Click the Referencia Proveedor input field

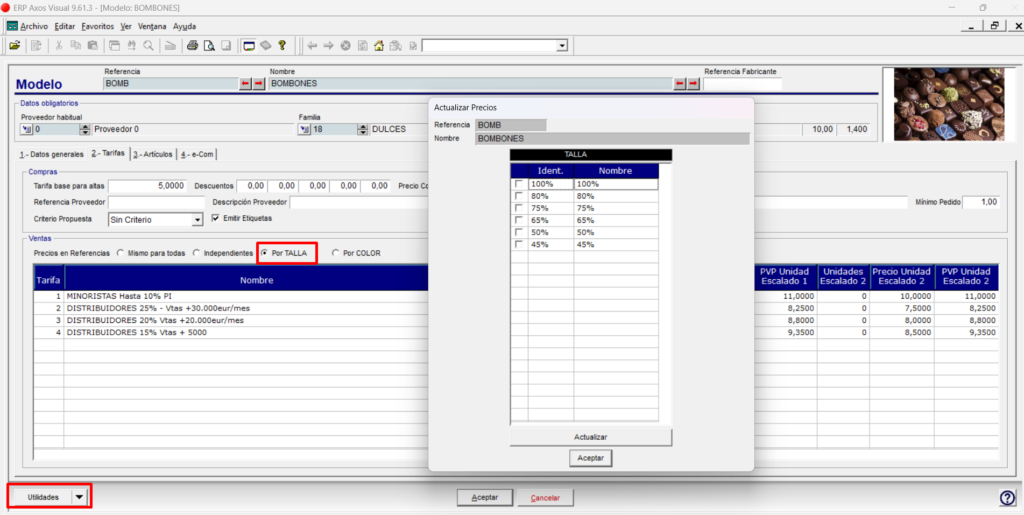pyautogui.click(x=156, y=202)
